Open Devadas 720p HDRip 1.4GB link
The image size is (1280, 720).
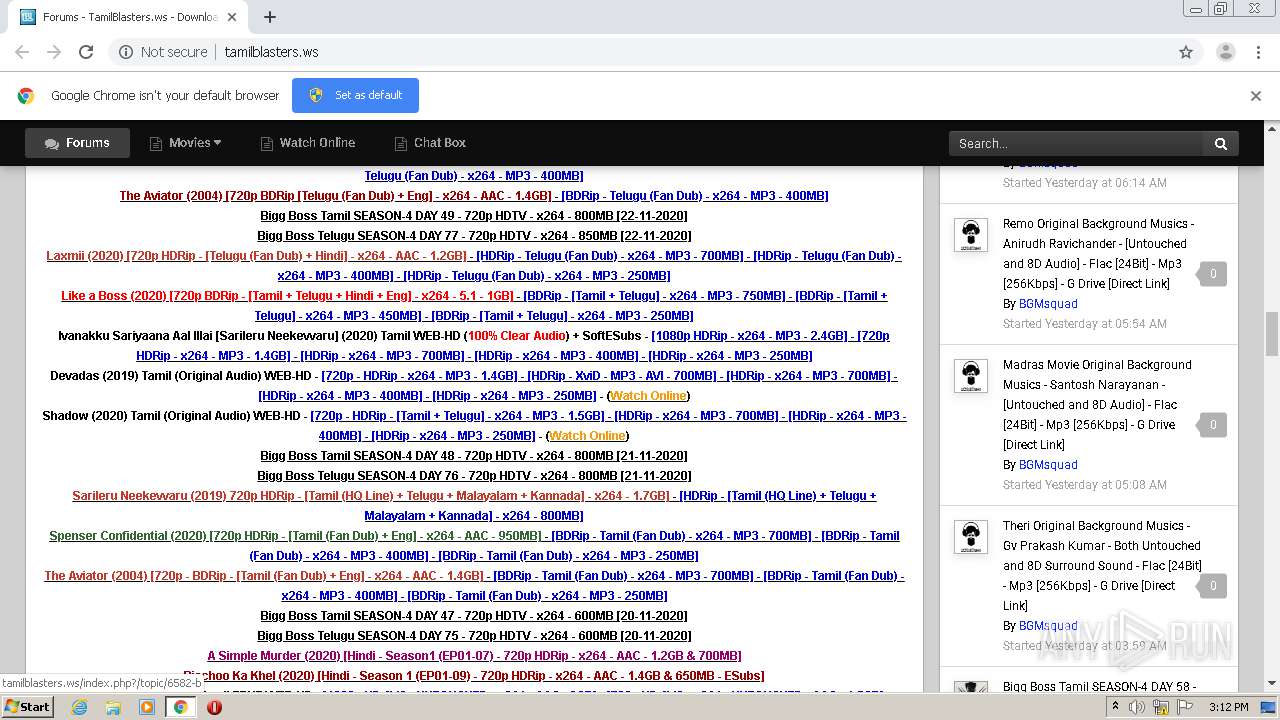tap(419, 376)
